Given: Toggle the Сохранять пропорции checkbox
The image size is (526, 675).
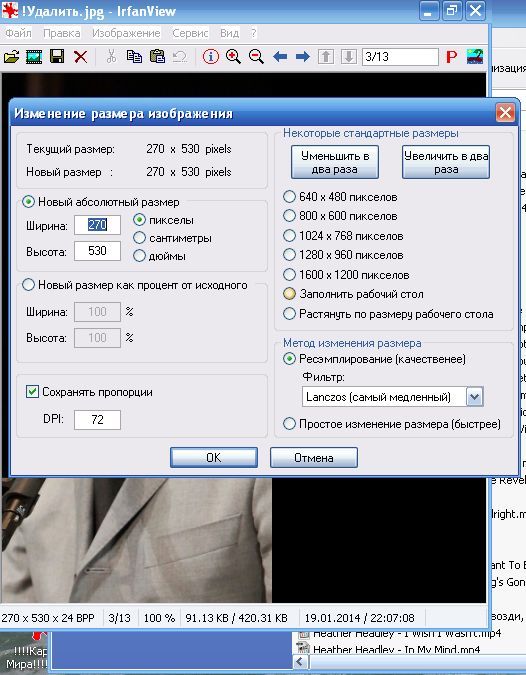Looking at the screenshot, I should click(x=32, y=392).
